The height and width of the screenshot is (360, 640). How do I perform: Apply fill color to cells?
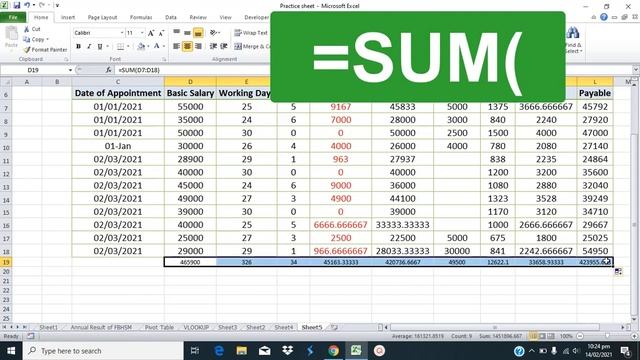pyautogui.click(x=141, y=47)
